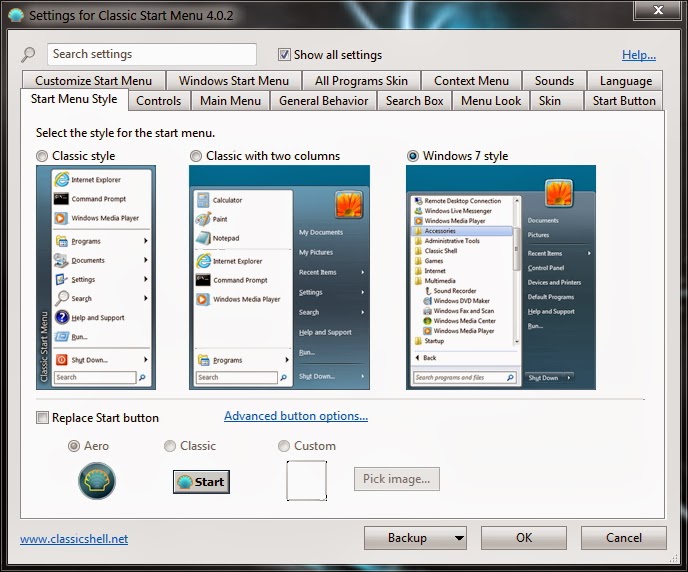This screenshot has width=688, height=572.
Task: Click the empty Custom button image box
Action: [307, 480]
